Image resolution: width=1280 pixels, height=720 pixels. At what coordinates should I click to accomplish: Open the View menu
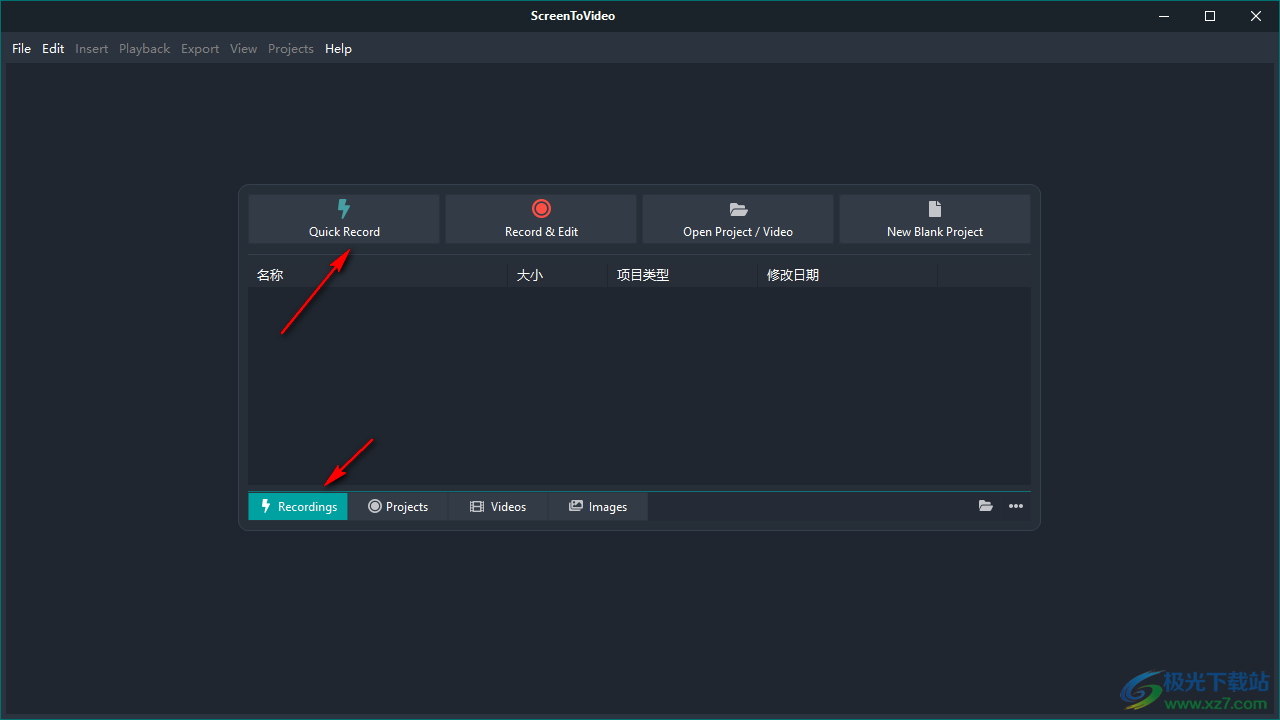point(244,48)
